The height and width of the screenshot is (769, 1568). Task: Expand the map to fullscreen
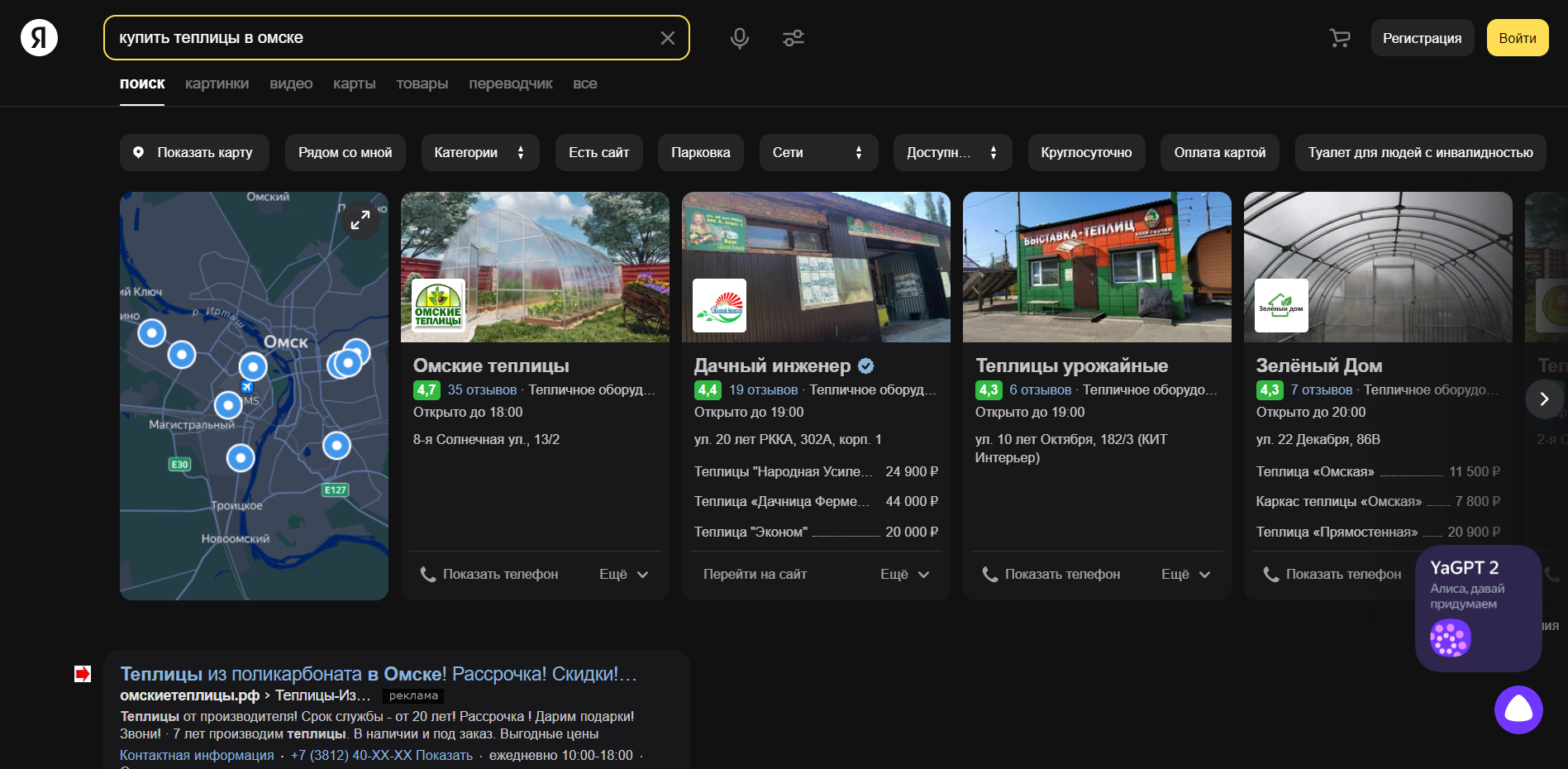[360, 220]
